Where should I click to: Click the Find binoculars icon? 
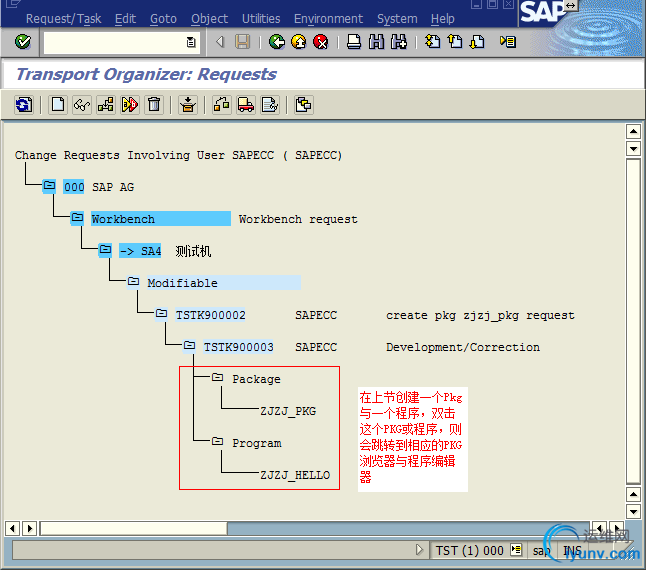tap(376, 42)
